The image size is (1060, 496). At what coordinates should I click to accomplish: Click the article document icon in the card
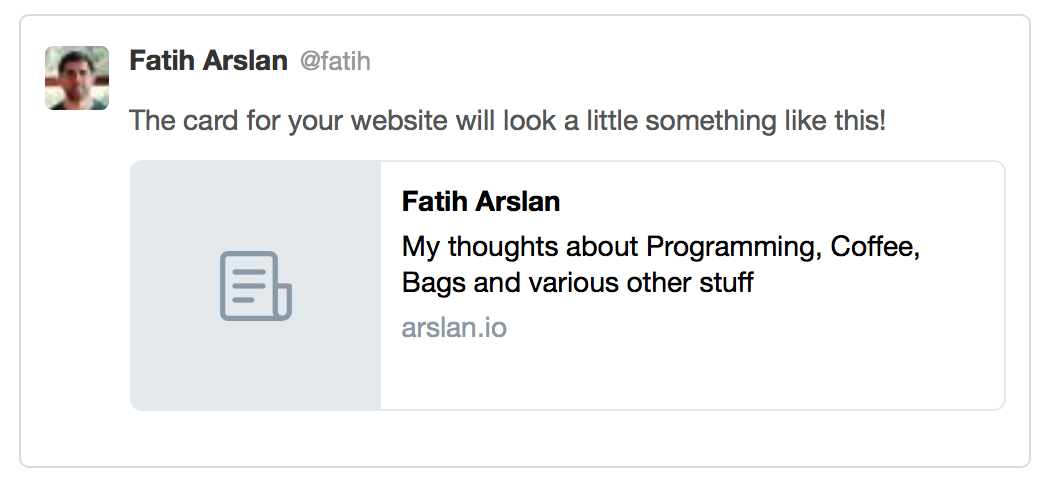pos(256,285)
